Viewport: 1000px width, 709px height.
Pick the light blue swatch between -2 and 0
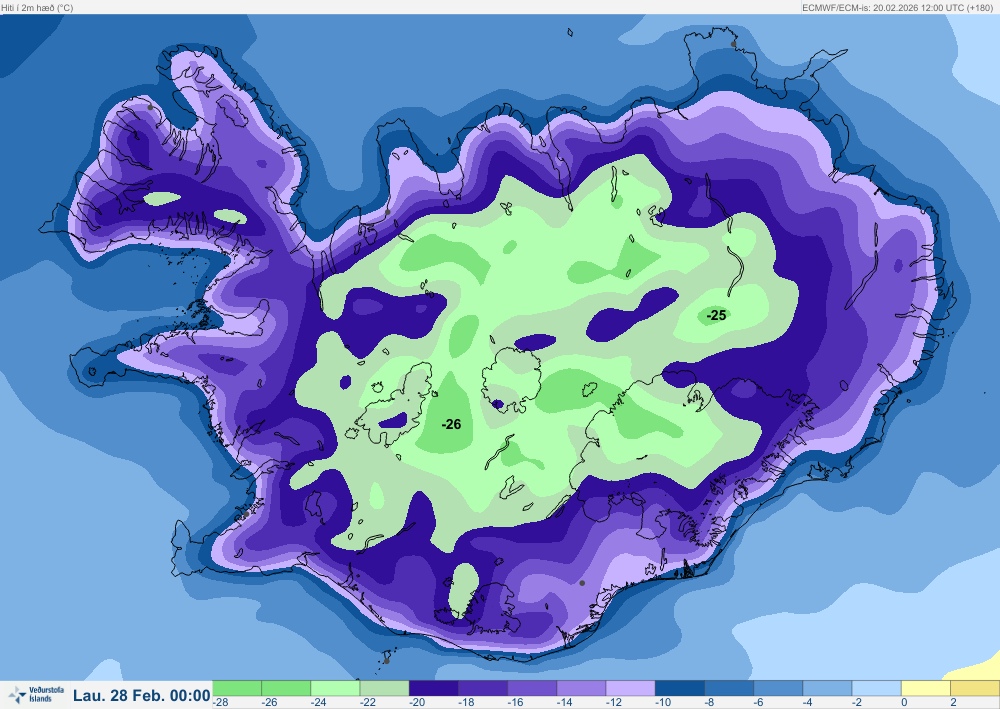(876, 688)
